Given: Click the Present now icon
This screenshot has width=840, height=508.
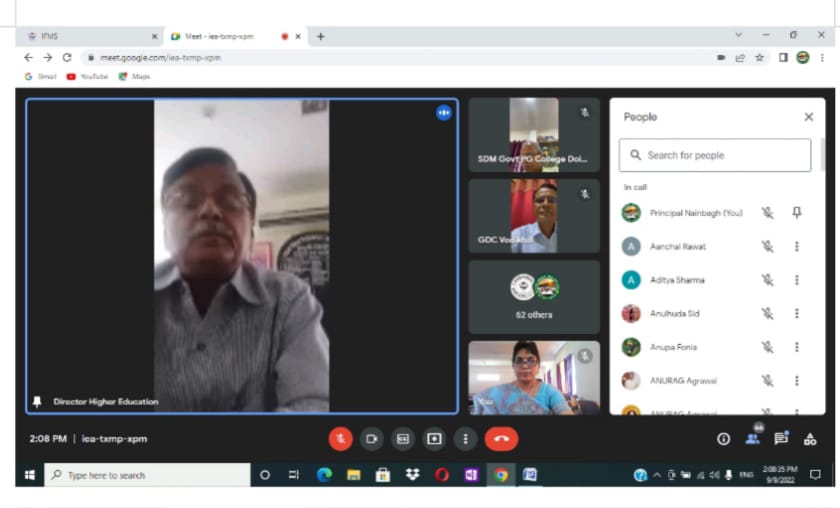Looking at the screenshot, I should coord(434,438).
